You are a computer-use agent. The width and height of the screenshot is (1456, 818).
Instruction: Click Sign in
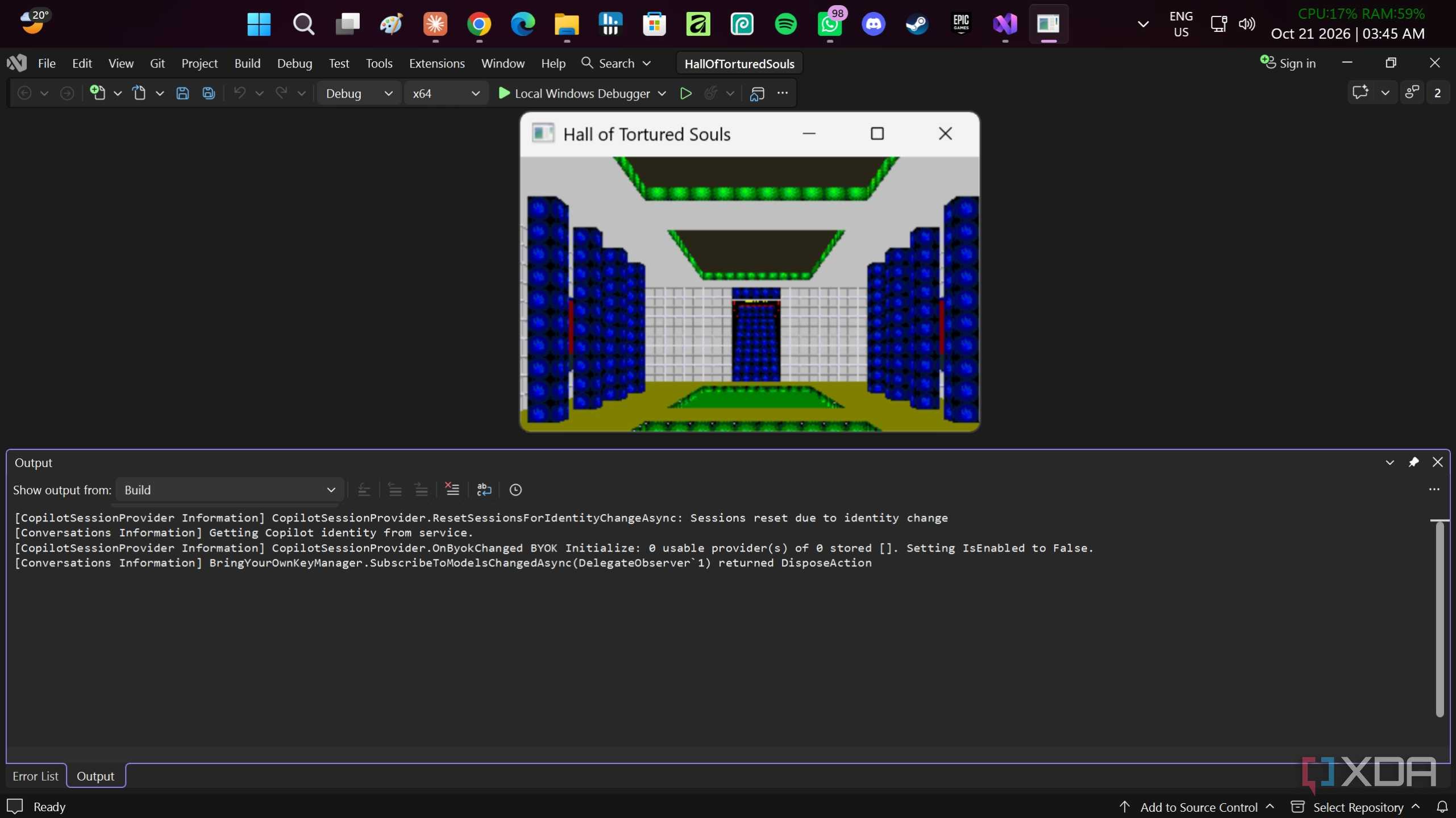click(x=1288, y=63)
